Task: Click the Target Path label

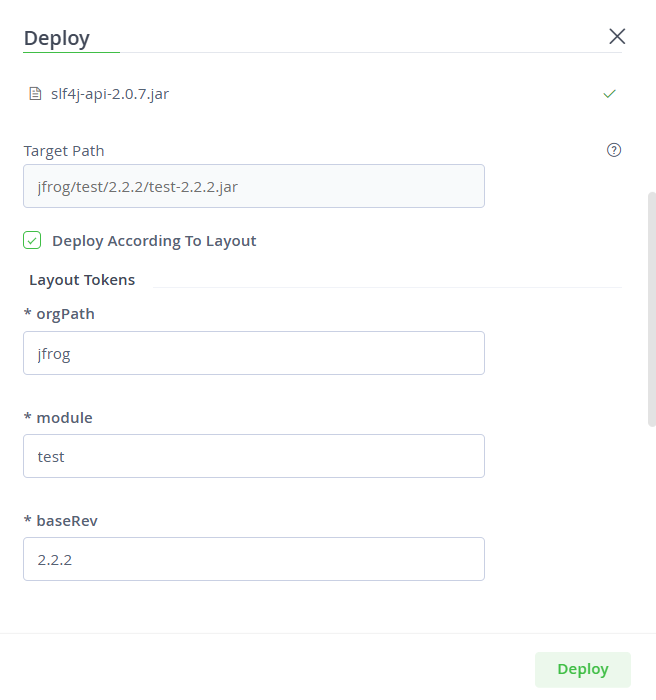Action: click(x=64, y=151)
